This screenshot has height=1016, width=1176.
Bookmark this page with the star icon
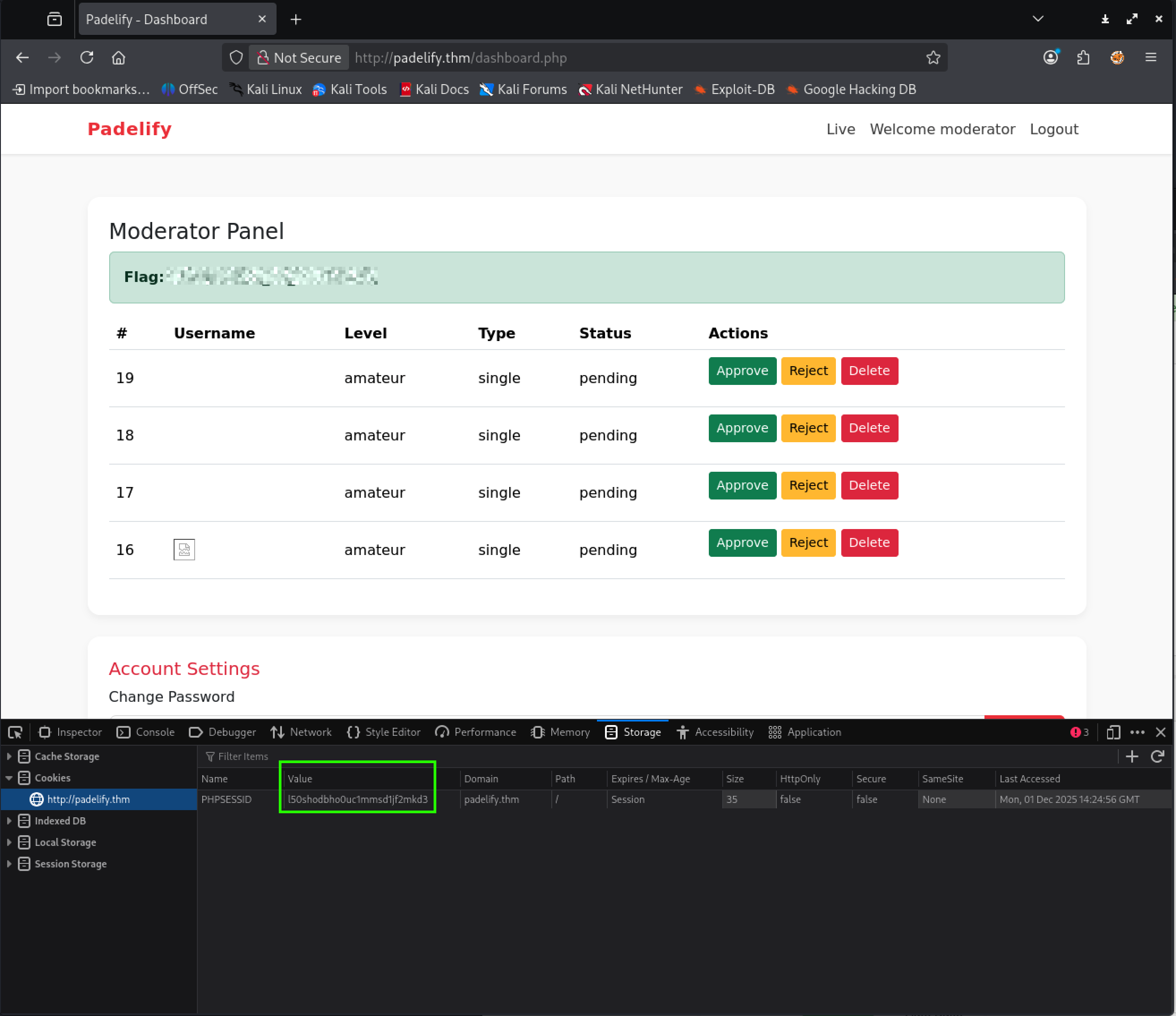coord(933,58)
